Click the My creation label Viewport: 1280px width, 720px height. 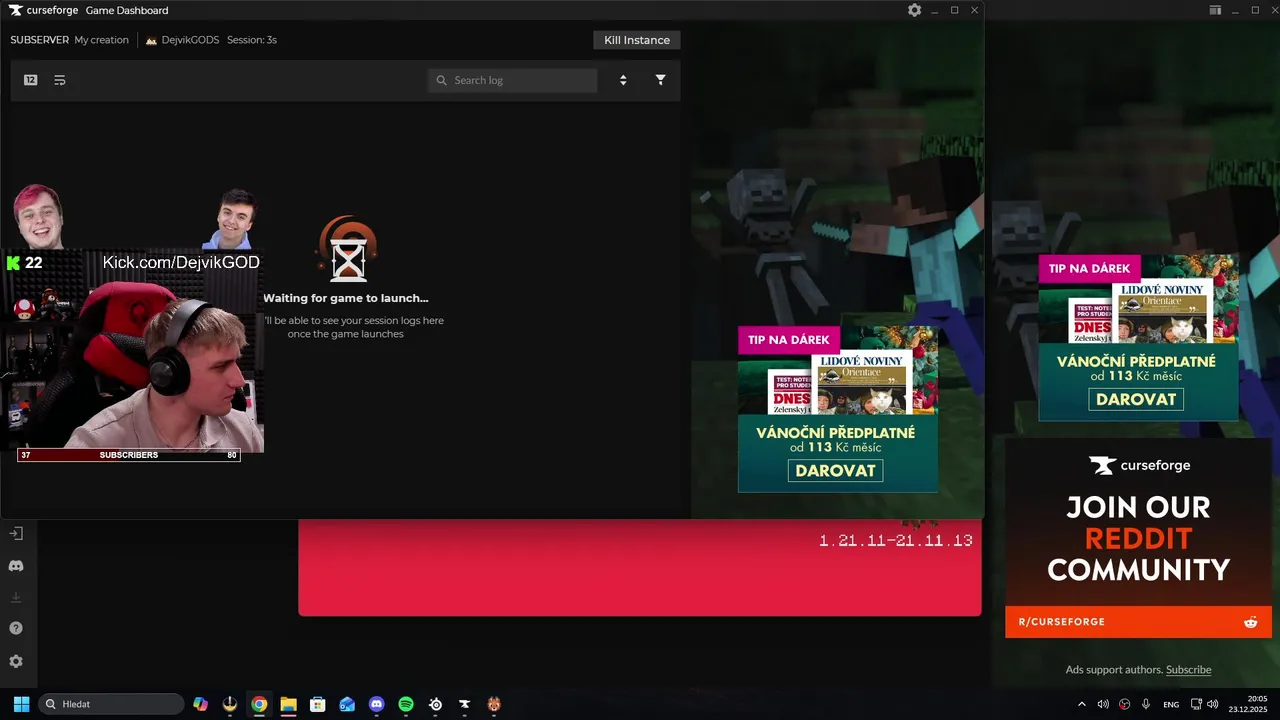click(102, 40)
